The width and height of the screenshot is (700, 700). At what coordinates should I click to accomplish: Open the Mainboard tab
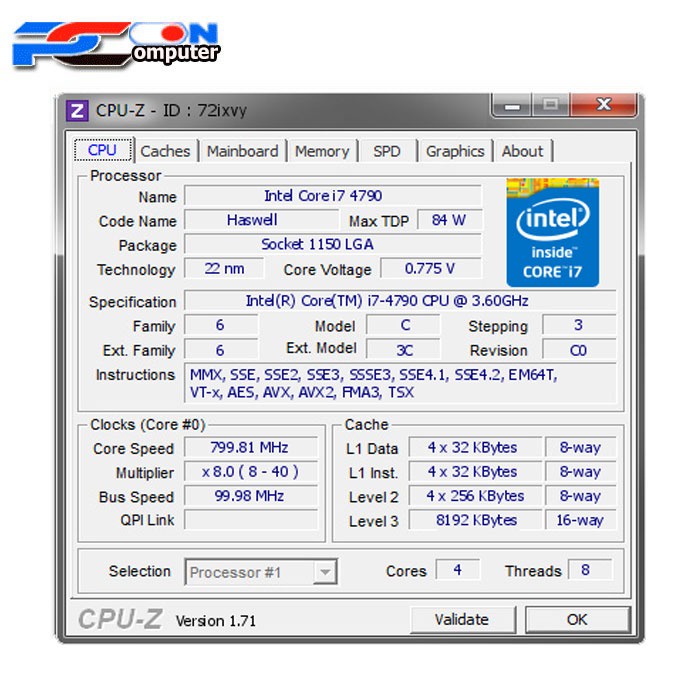pyautogui.click(x=242, y=151)
